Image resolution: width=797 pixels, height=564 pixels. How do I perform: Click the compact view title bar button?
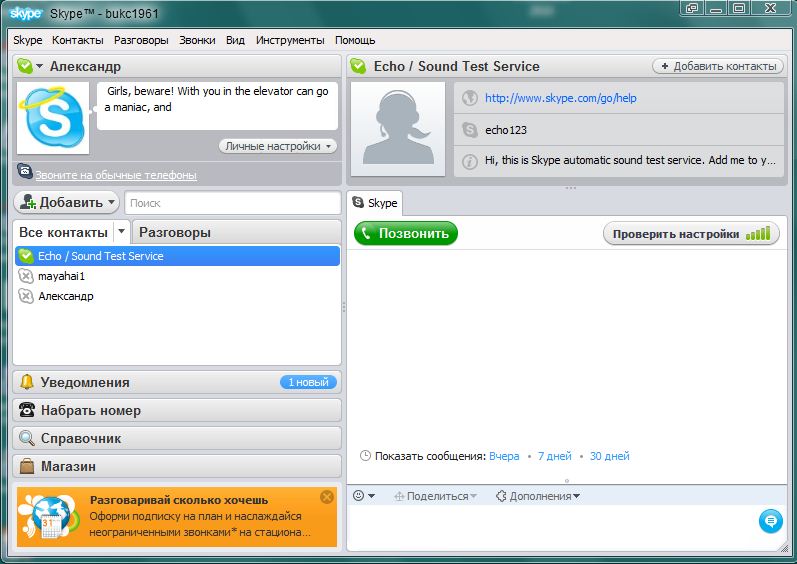click(x=692, y=8)
